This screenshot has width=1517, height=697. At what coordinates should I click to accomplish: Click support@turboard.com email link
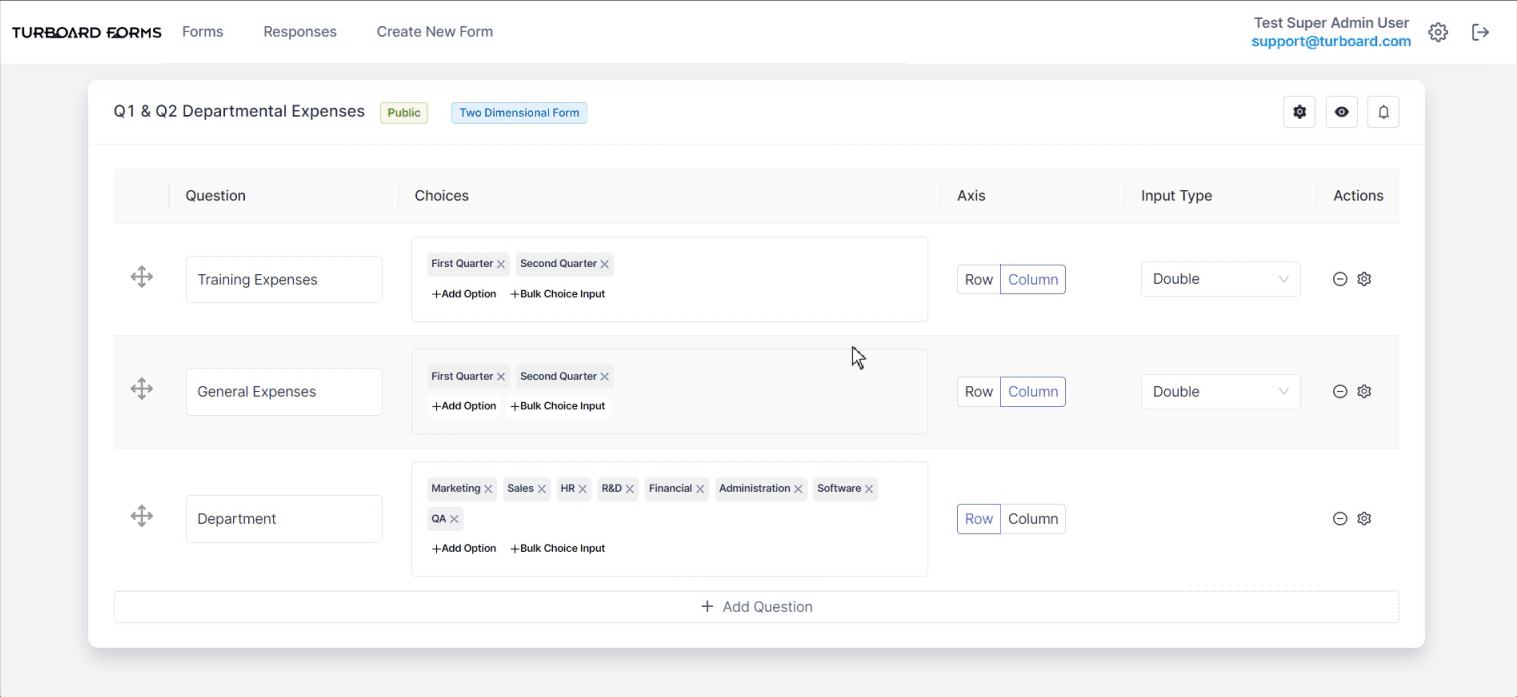(1331, 42)
